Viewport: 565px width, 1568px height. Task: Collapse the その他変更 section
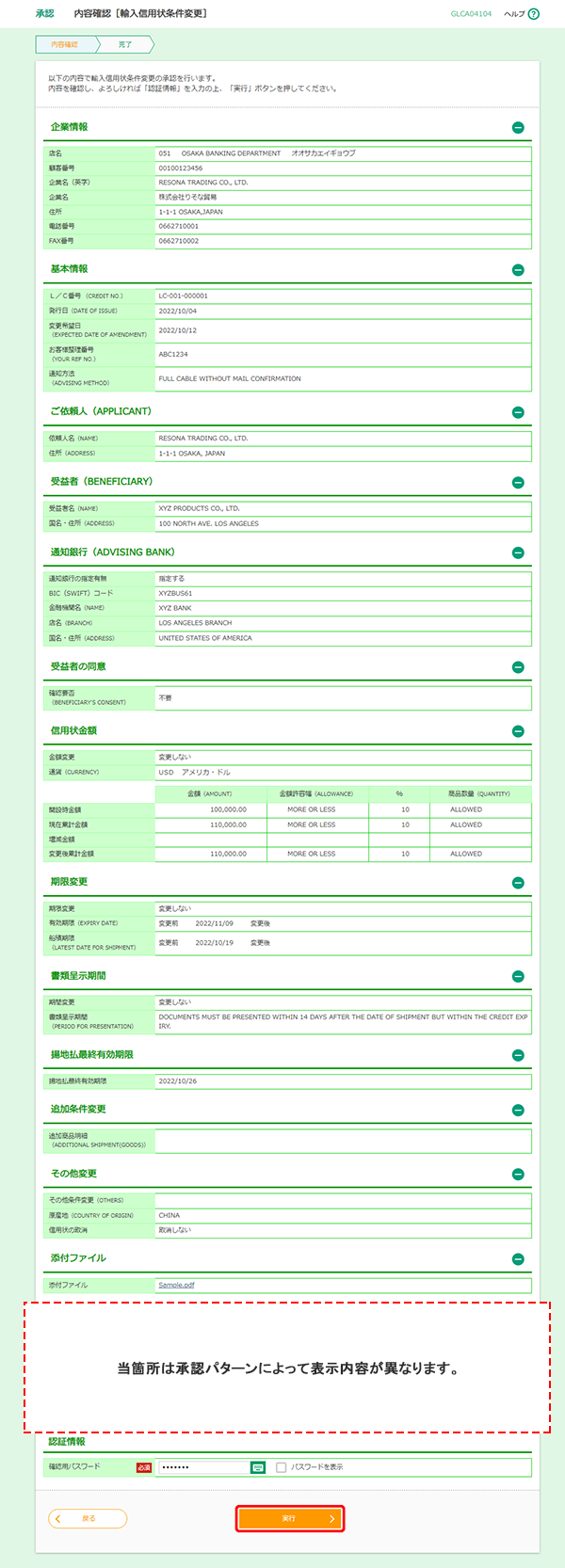518,1175
